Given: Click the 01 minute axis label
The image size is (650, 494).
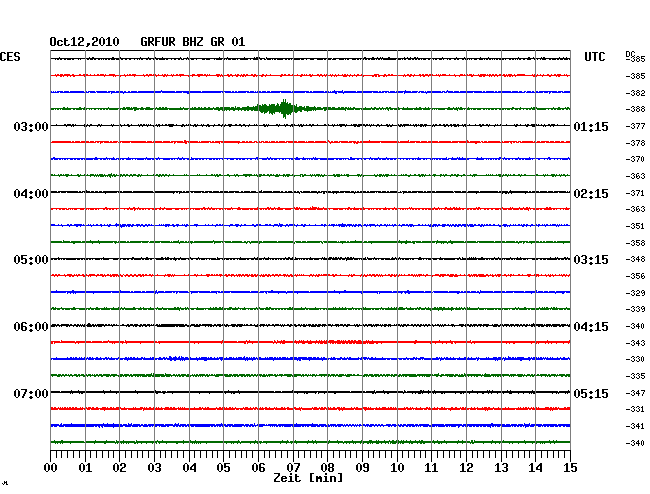Looking at the screenshot, I should coord(85,468).
